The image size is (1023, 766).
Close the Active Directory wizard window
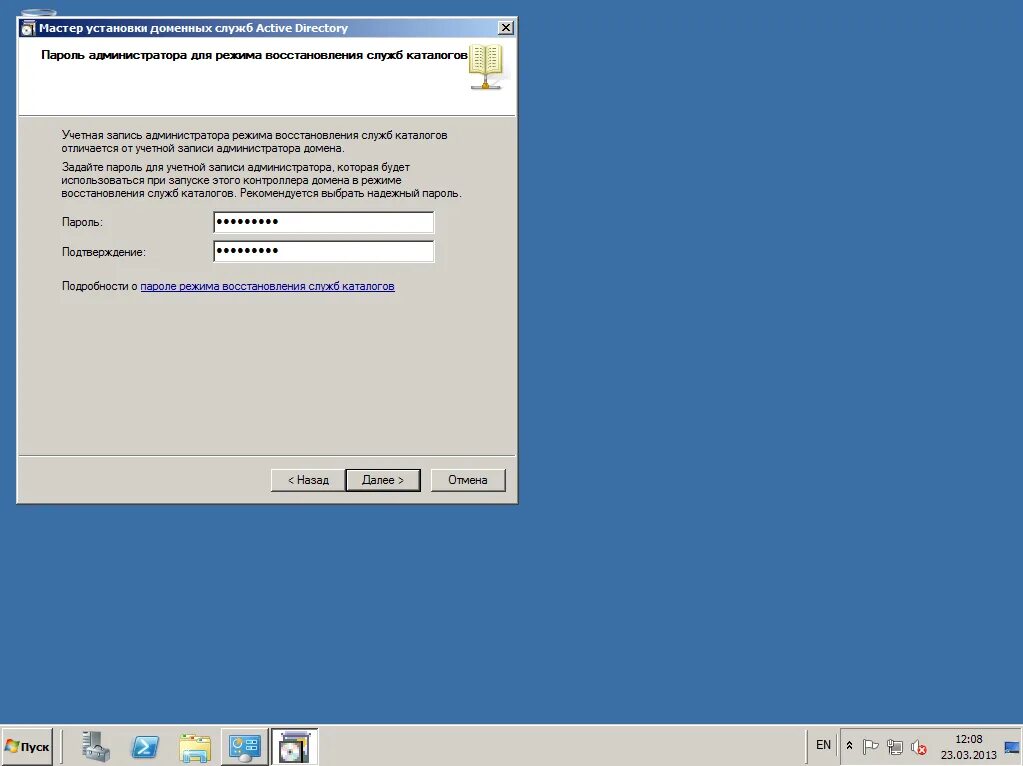[505, 27]
